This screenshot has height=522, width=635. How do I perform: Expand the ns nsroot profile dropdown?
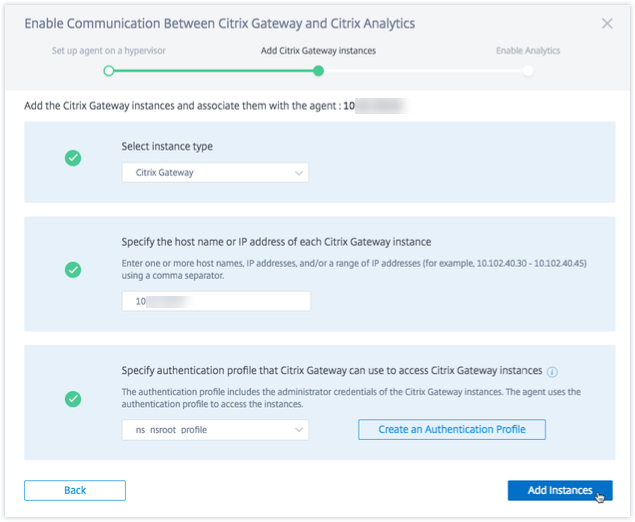point(215,430)
